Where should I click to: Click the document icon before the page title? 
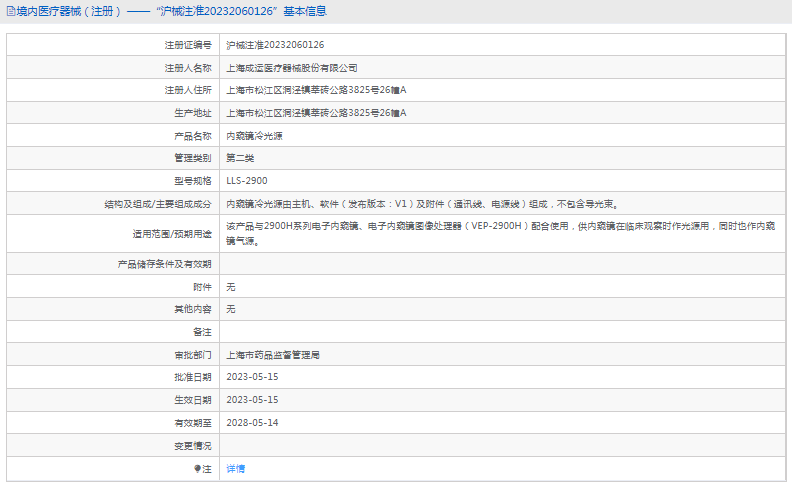[x=11, y=11]
